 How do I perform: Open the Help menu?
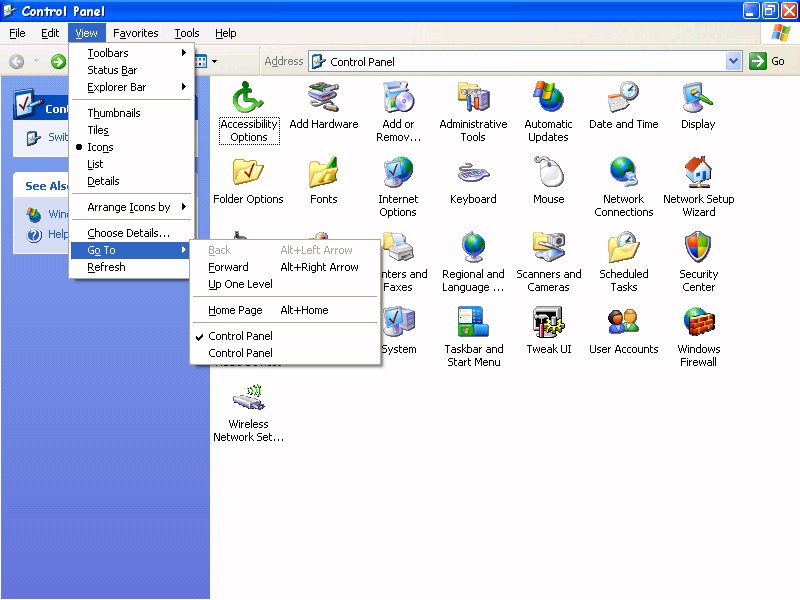point(226,33)
